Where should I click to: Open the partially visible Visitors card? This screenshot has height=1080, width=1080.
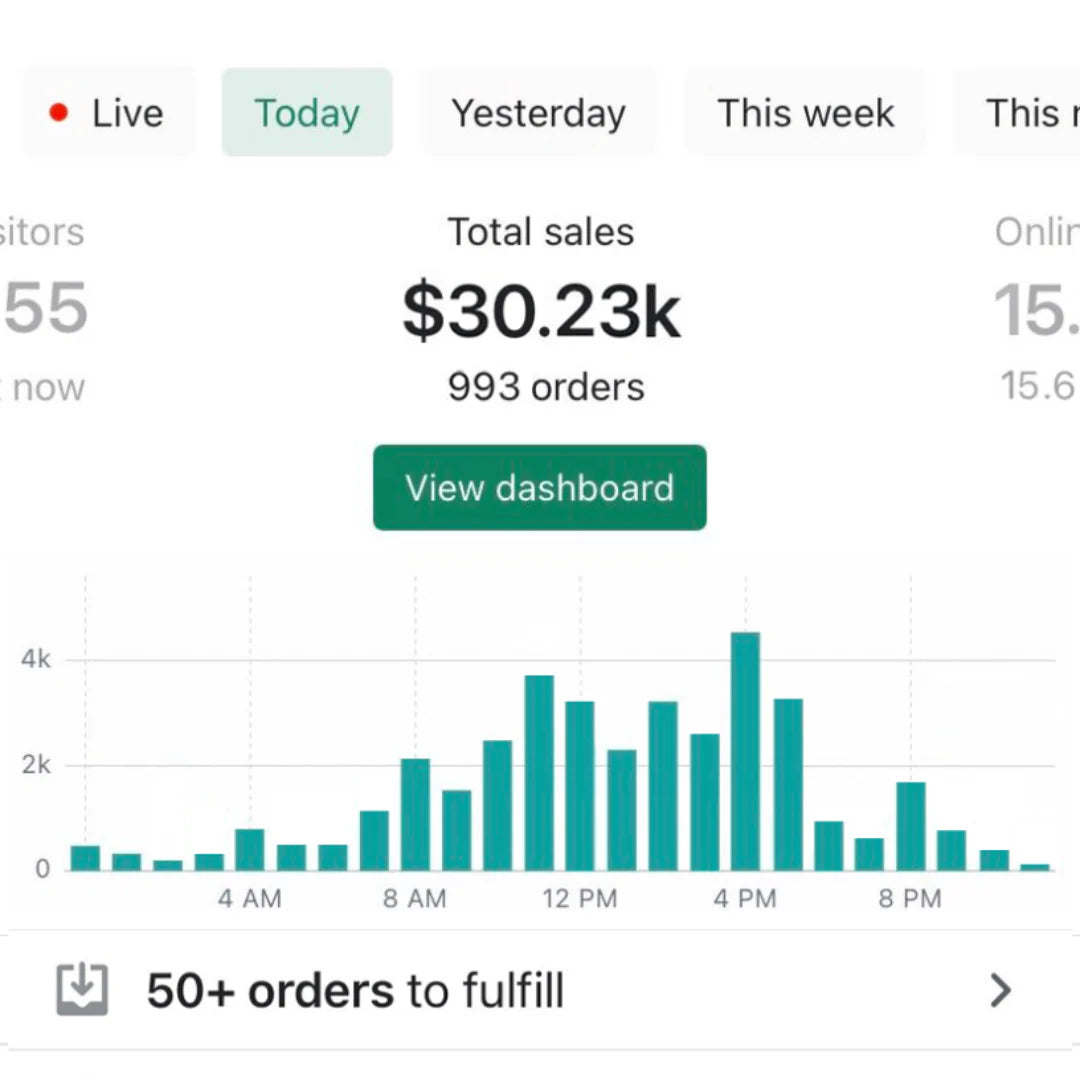coord(45,310)
